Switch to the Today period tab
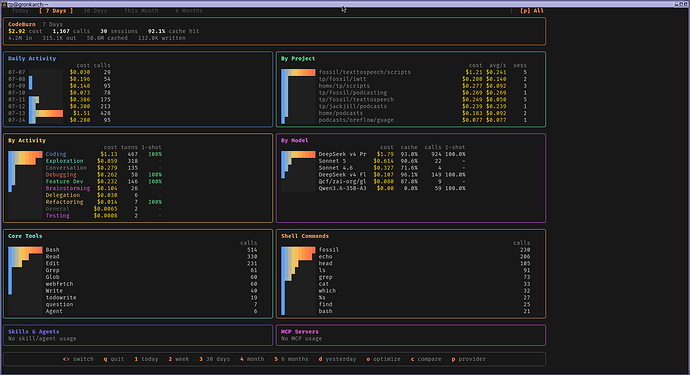Image resolution: width=690 pixels, height=375 pixels. click(20, 11)
